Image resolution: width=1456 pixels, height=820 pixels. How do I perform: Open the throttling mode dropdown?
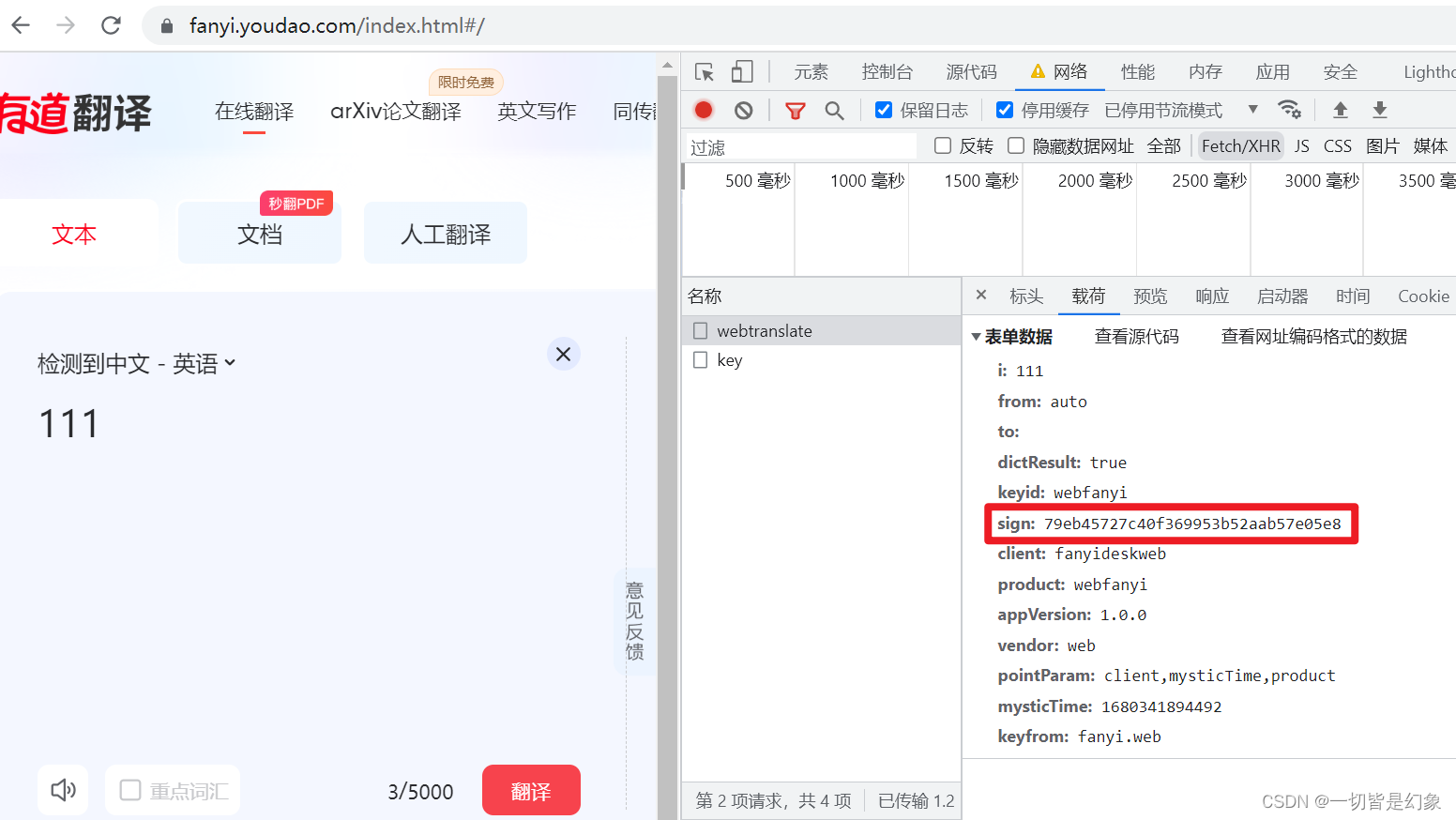pos(1182,111)
